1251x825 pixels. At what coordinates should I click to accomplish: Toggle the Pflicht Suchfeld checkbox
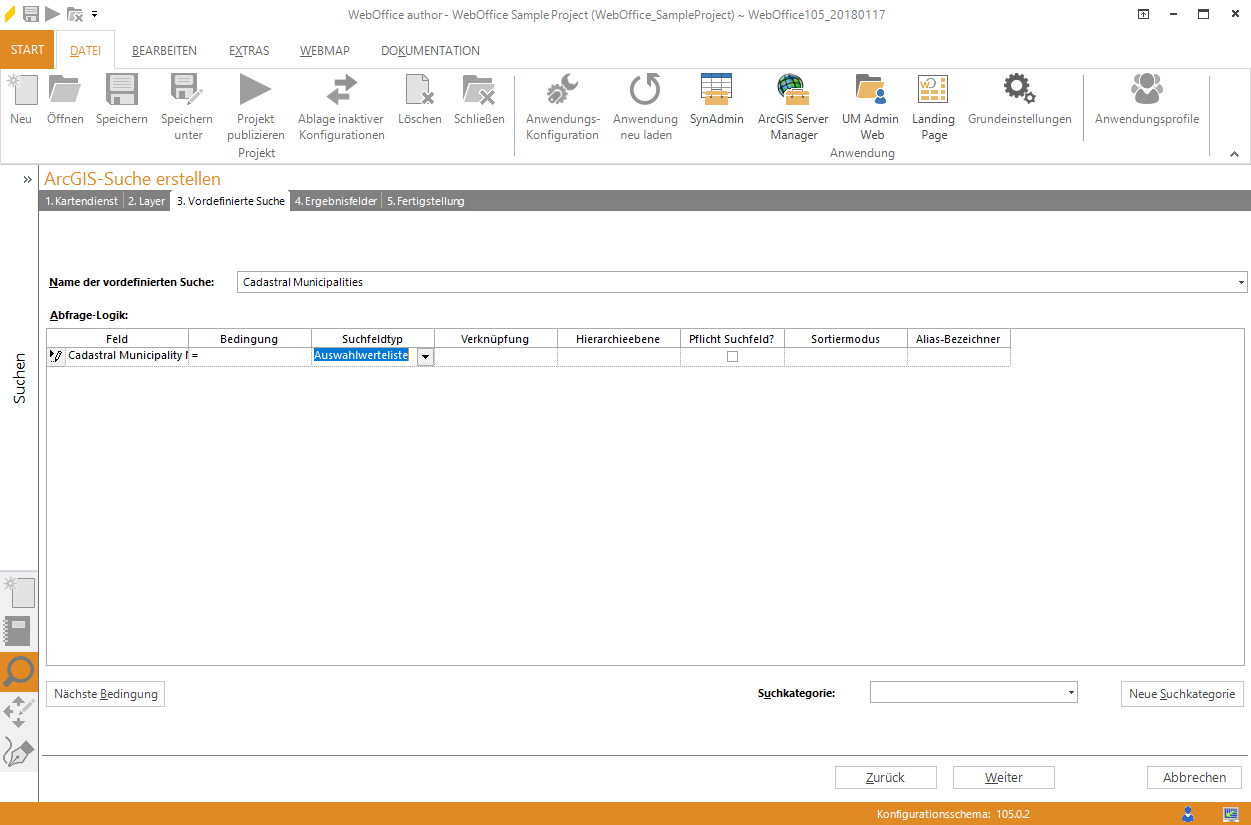coord(732,356)
